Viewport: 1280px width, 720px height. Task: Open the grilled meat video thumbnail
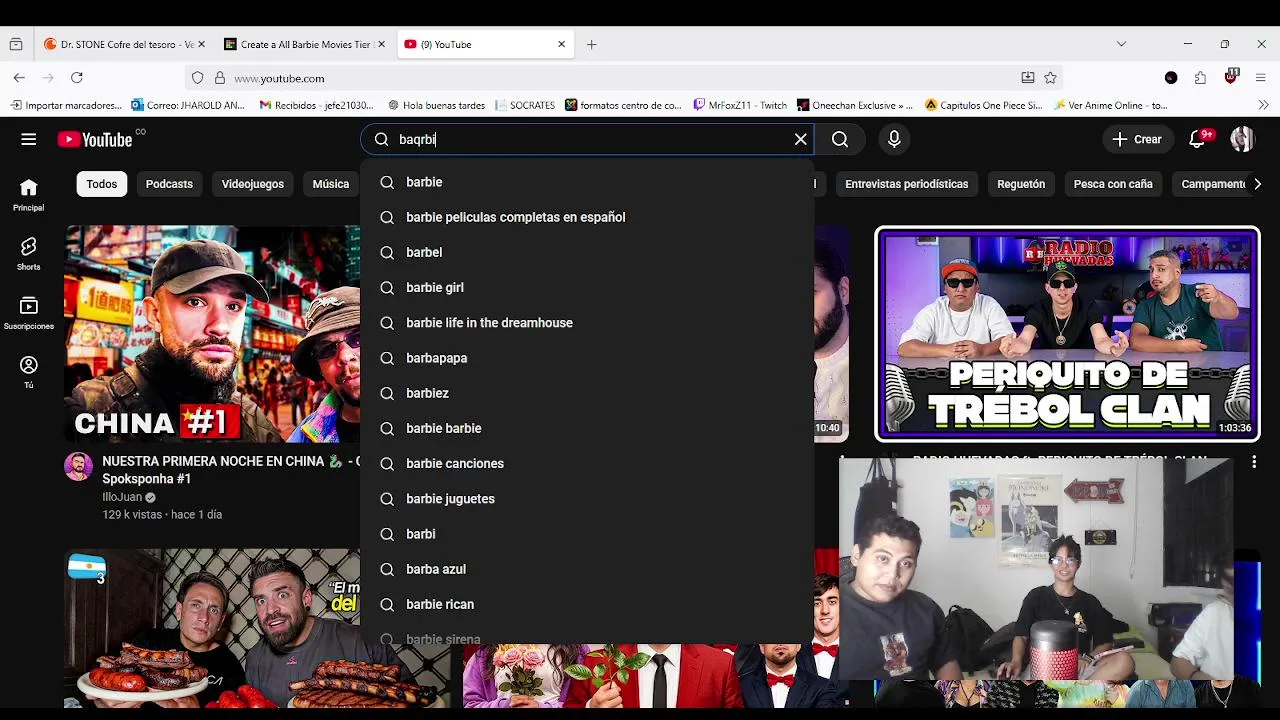coord(212,628)
